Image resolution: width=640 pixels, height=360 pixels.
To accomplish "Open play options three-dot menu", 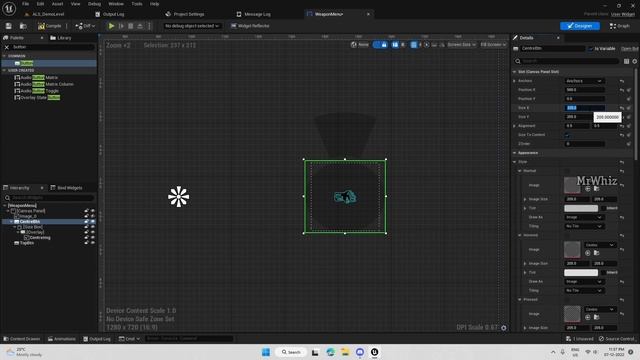I will [149, 26].
